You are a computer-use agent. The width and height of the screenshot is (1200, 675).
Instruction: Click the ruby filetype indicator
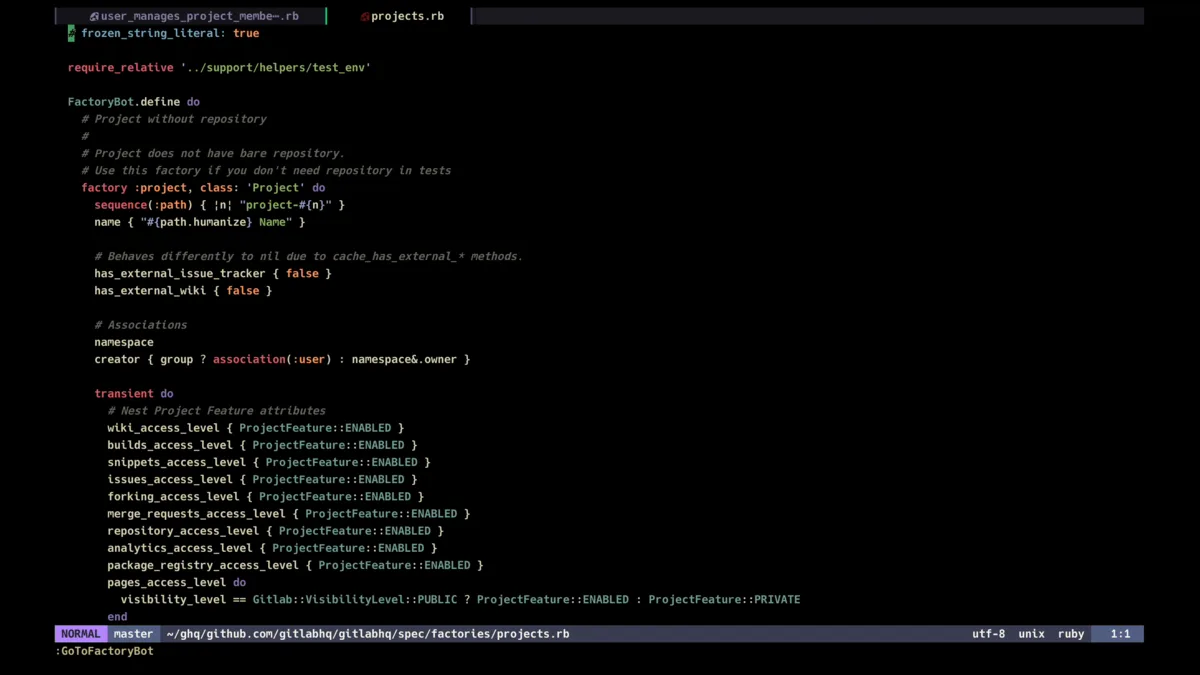click(x=1071, y=634)
